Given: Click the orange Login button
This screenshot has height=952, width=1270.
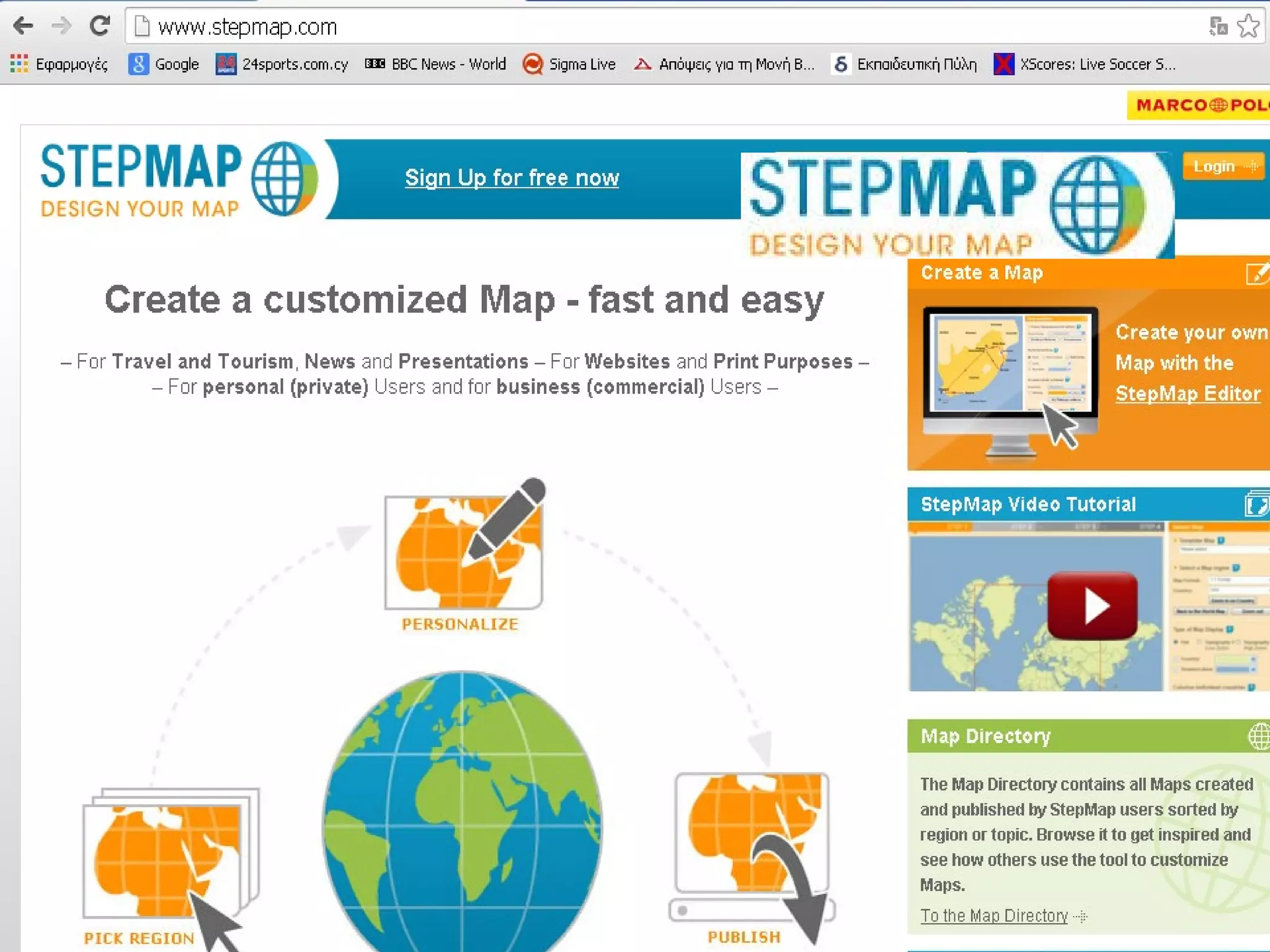Looking at the screenshot, I should (x=1223, y=166).
